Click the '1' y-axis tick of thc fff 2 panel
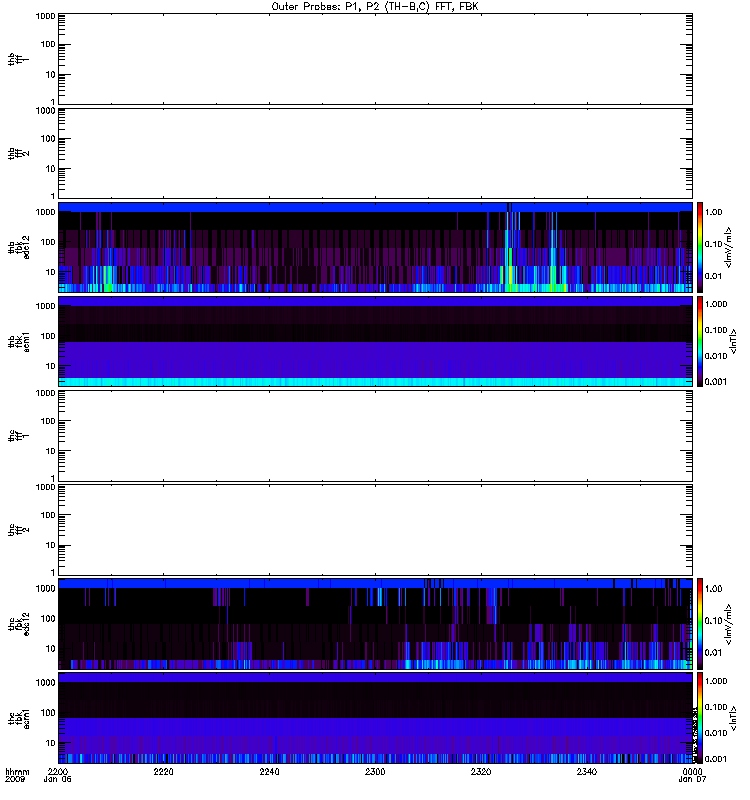This screenshot has height=800, width=750. (53, 572)
